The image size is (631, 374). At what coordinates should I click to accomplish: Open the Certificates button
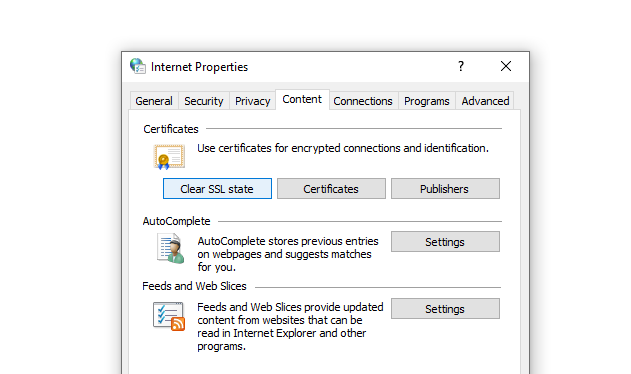pos(331,189)
